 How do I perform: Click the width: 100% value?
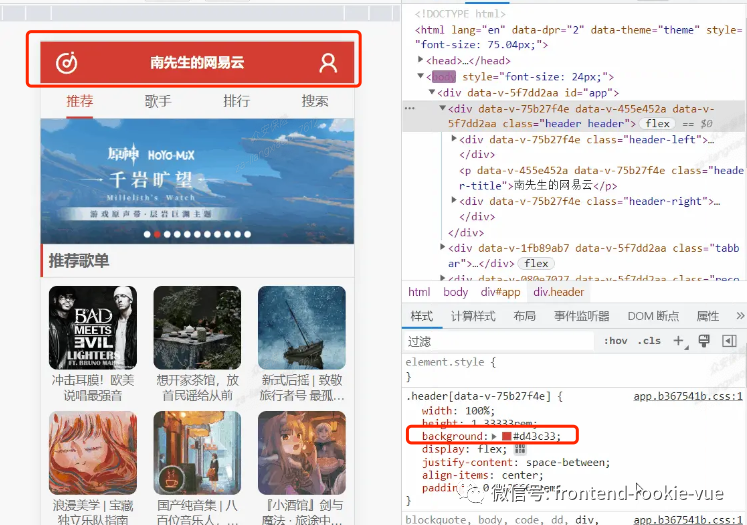[x=478, y=411]
